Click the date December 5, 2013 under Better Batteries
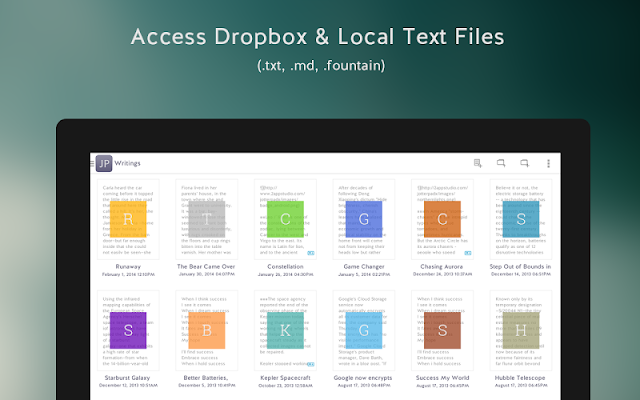 pyautogui.click(x=207, y=385)
